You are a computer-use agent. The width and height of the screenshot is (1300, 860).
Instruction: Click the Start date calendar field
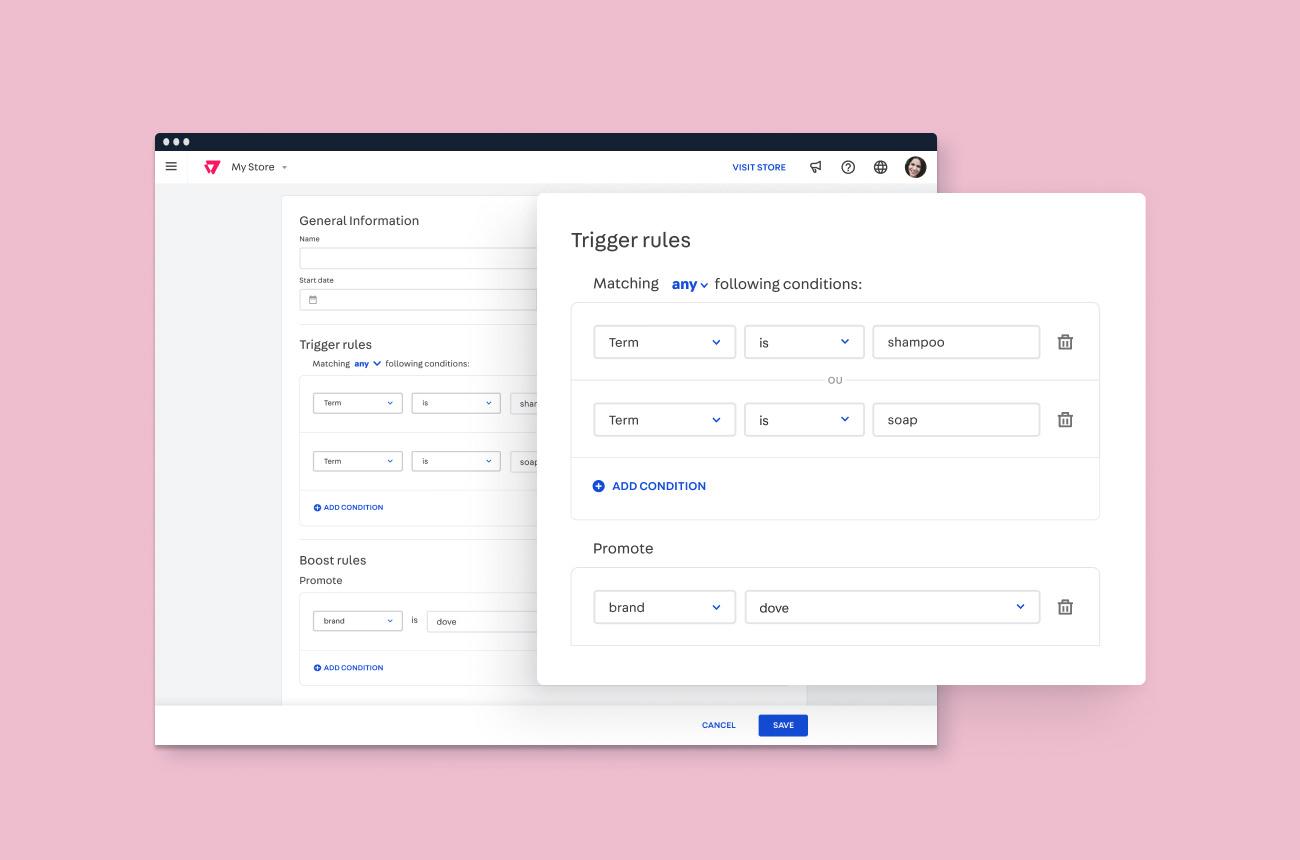point(417,300)
